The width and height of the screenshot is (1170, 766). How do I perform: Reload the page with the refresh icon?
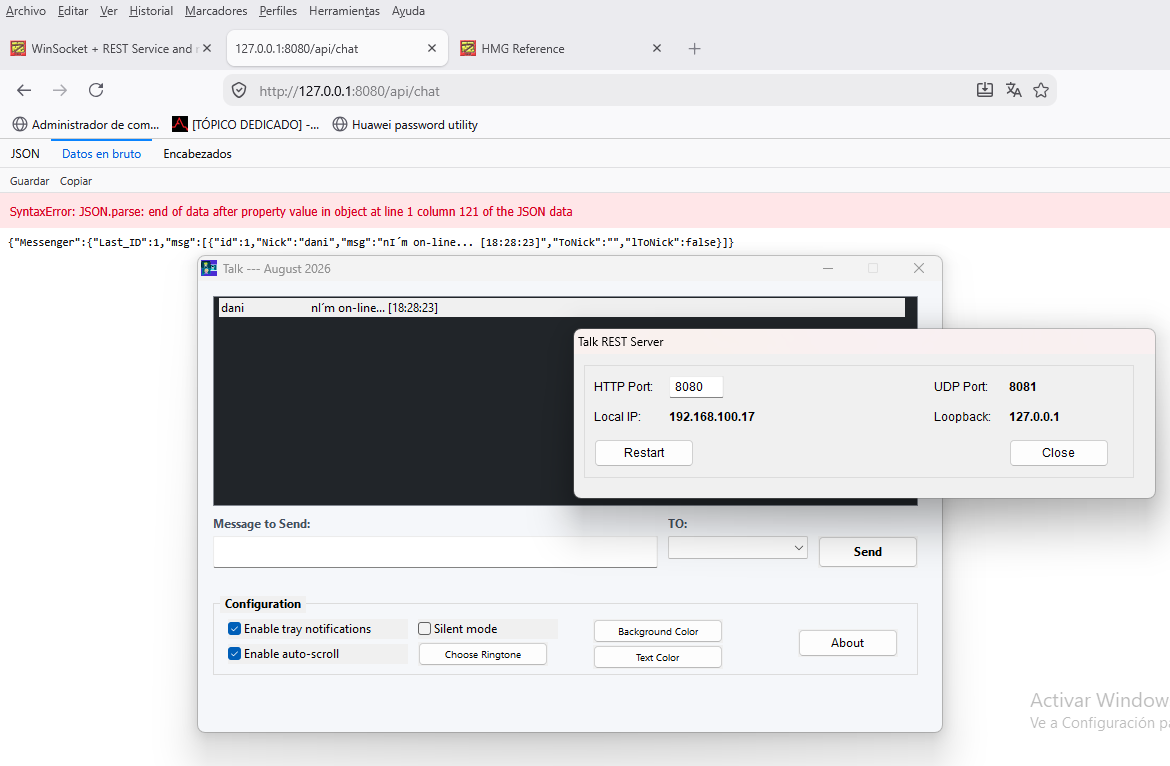pyautogui.click(x=96, y=90)
